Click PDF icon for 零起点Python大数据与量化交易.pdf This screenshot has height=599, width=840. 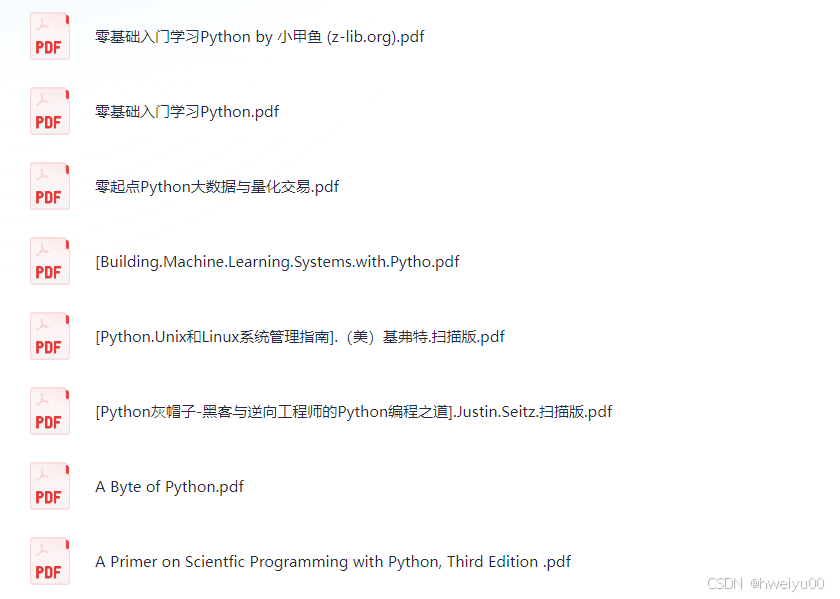[50, 186]
